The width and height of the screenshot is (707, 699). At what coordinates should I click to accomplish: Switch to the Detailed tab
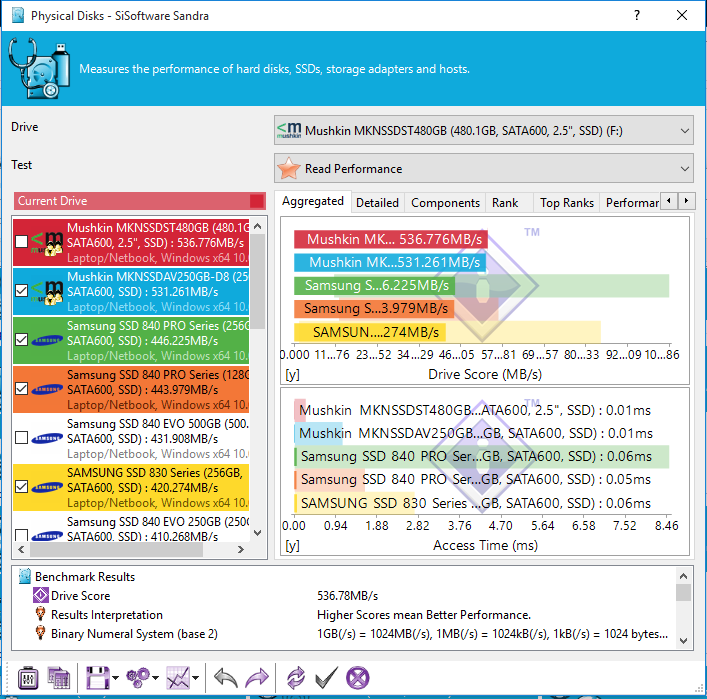click(x=377, y=203)
